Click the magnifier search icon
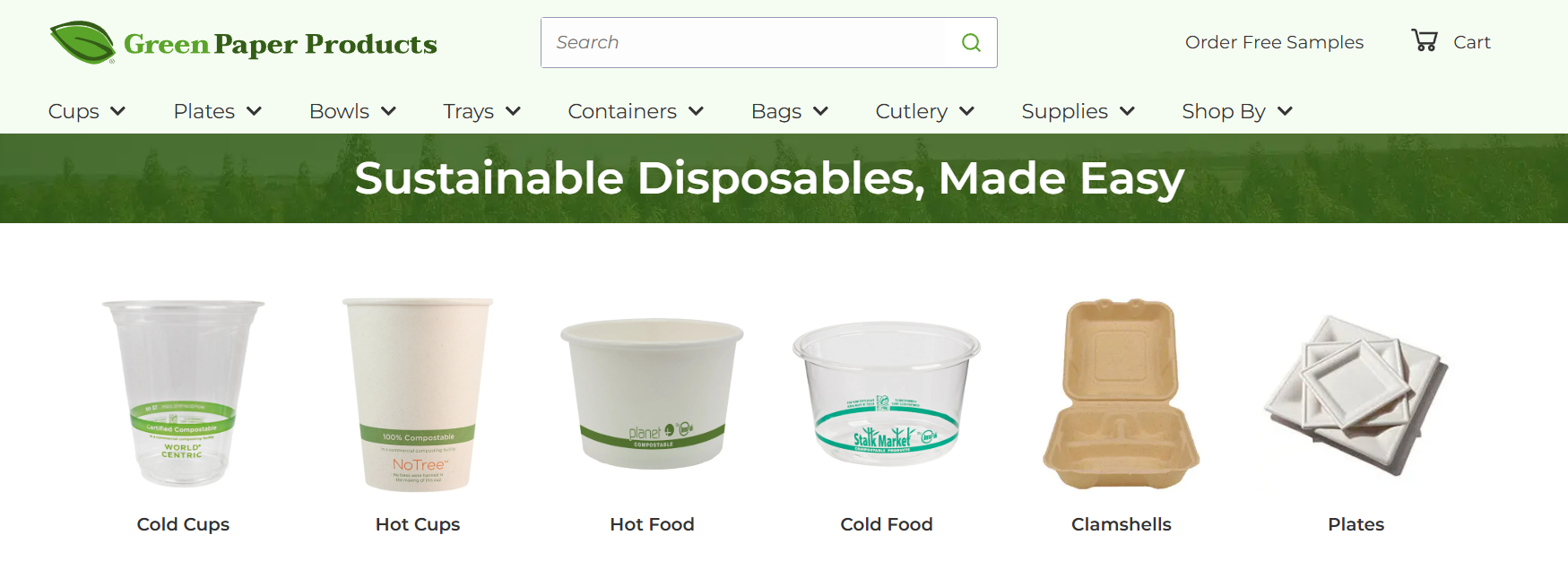1568x561 pixels. pos(971,42)
